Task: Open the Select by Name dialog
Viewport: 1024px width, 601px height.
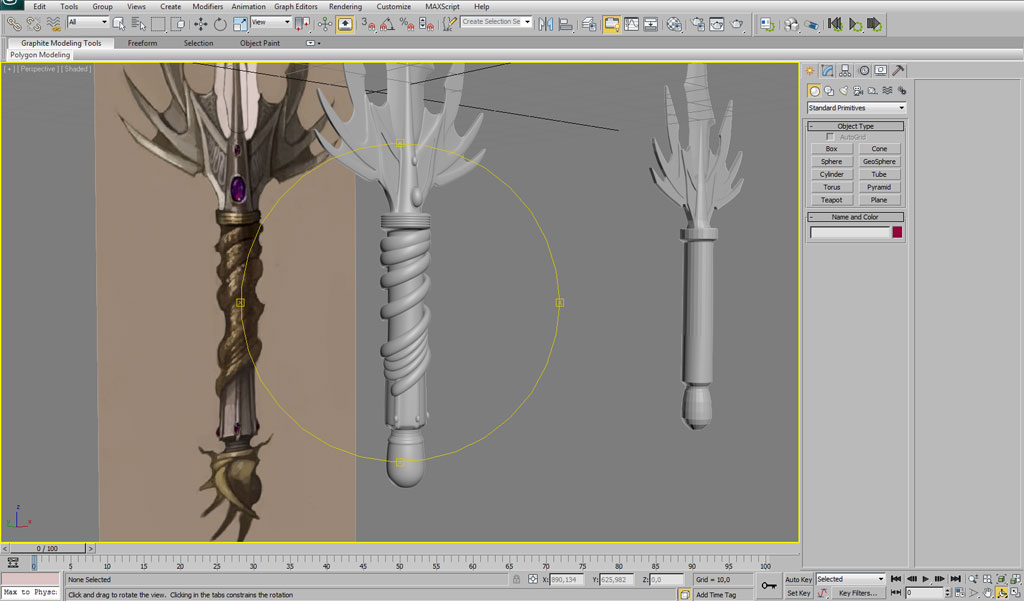Action: point(138,24)
